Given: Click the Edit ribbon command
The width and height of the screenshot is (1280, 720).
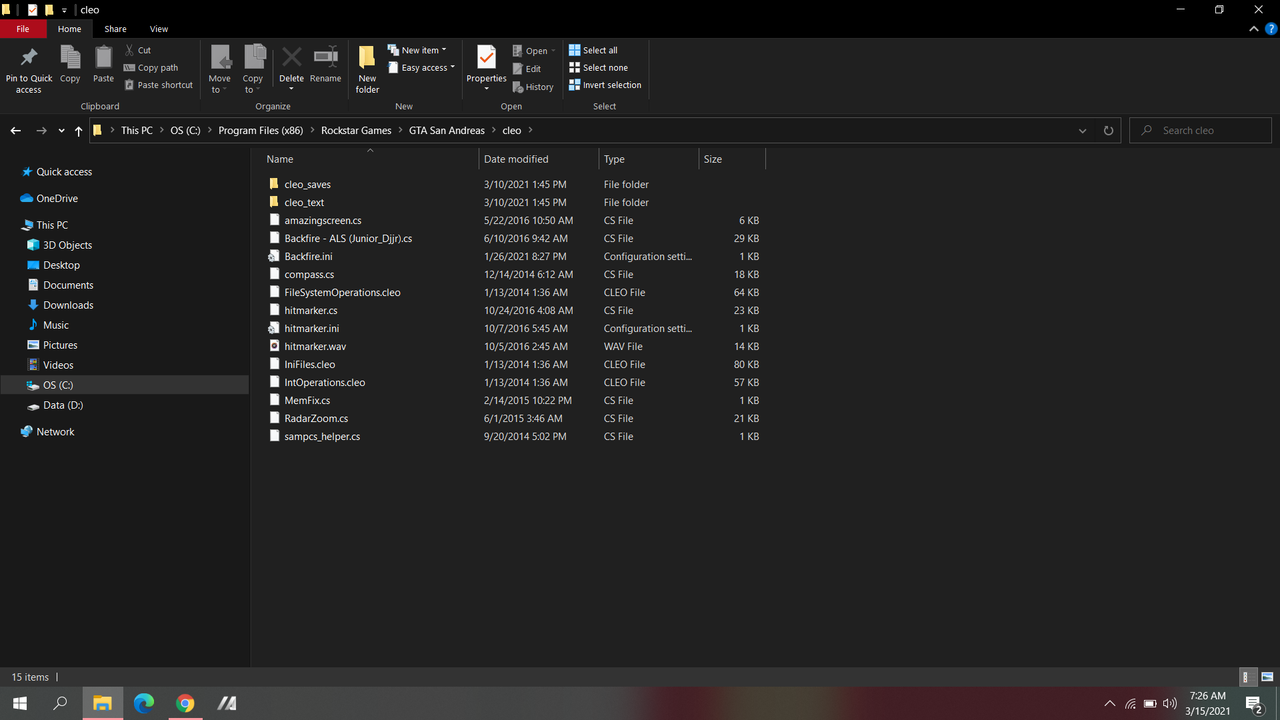Looking at the screenshot, I should point(527,69).
